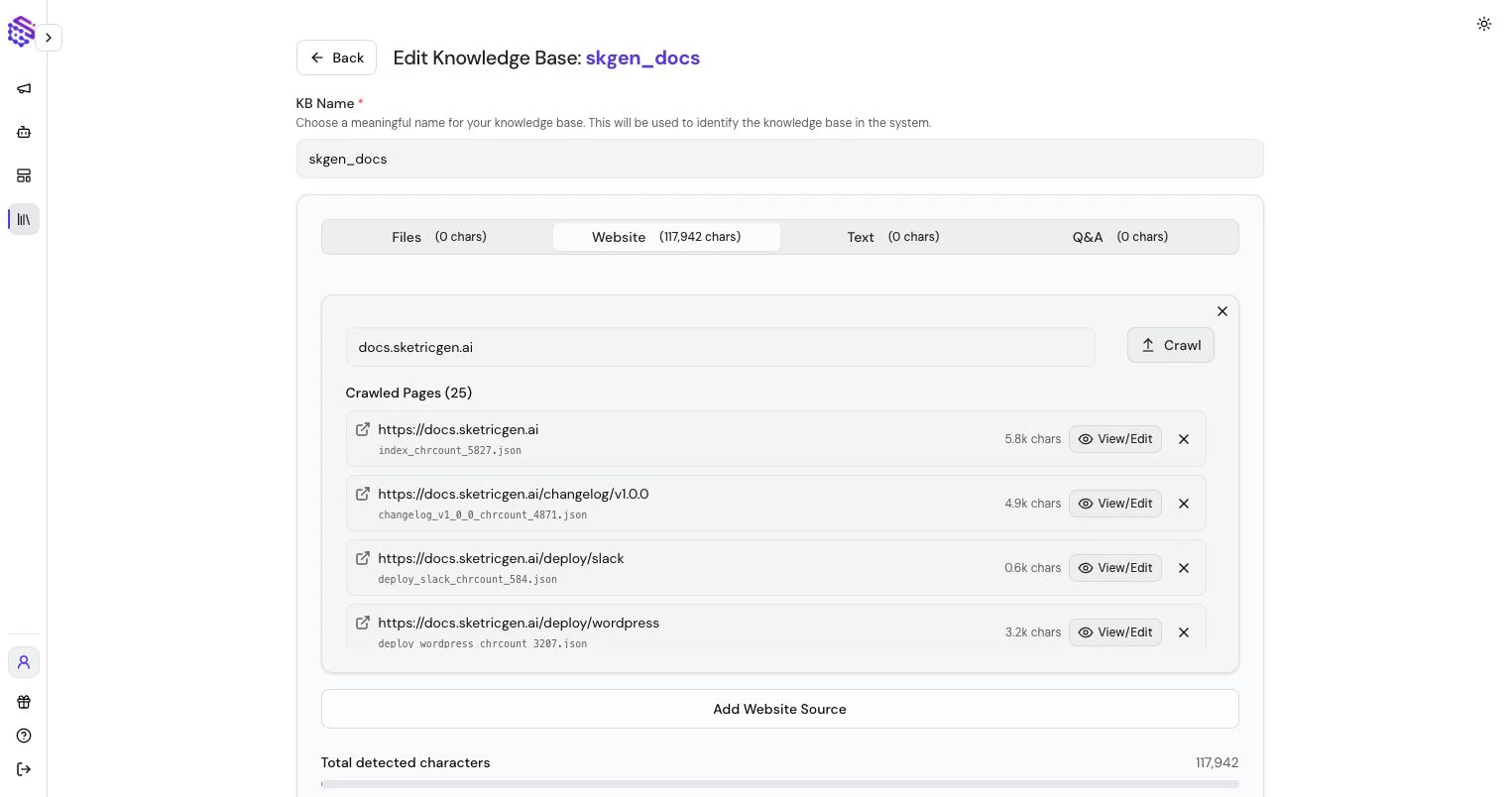Open the gift rewards sidebar icon
The height and width of the screenshot is (797, 1512).
coord(24,702)
